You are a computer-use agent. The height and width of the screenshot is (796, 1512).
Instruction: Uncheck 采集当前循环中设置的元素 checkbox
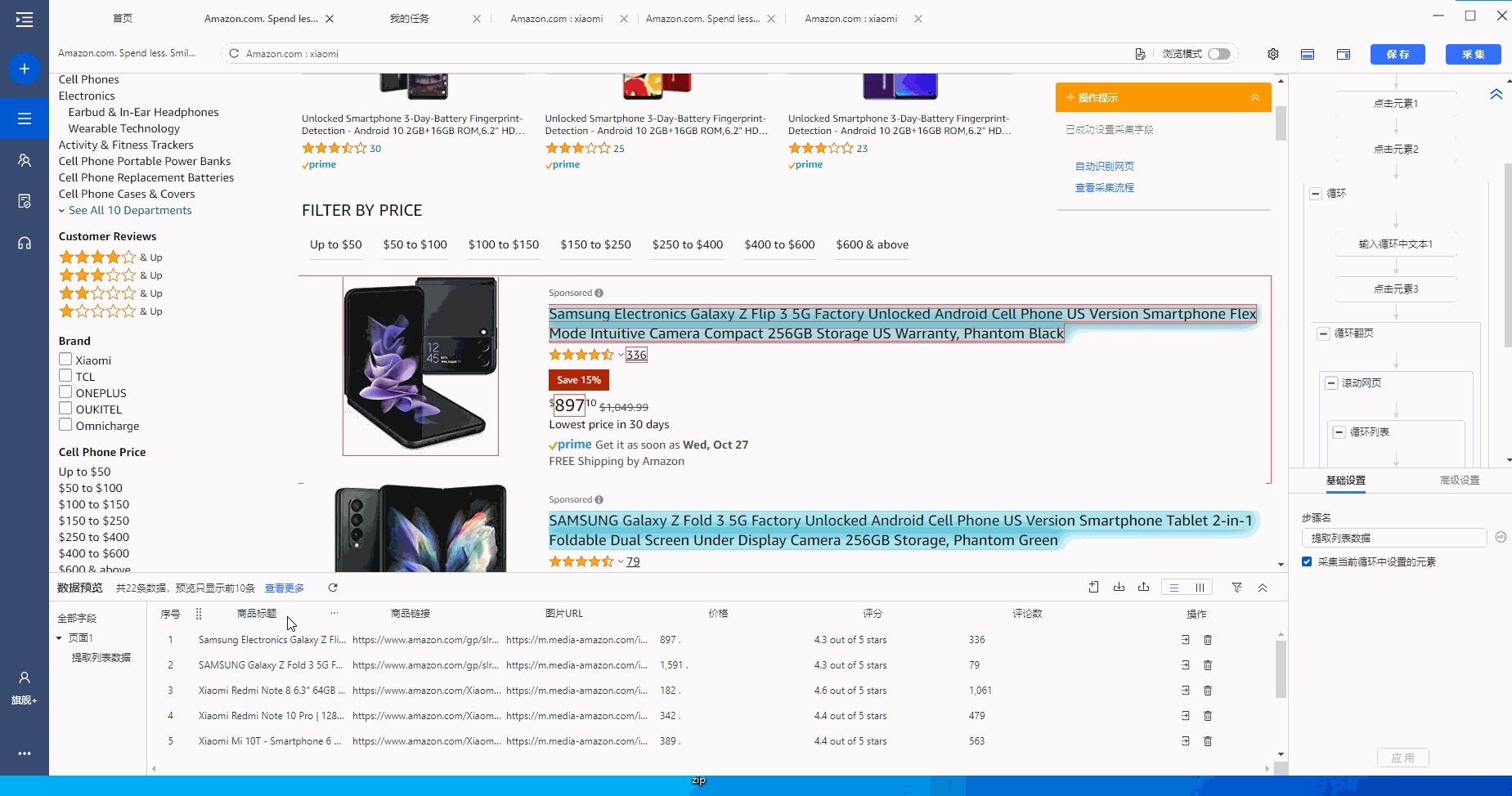click(1307, 561)
